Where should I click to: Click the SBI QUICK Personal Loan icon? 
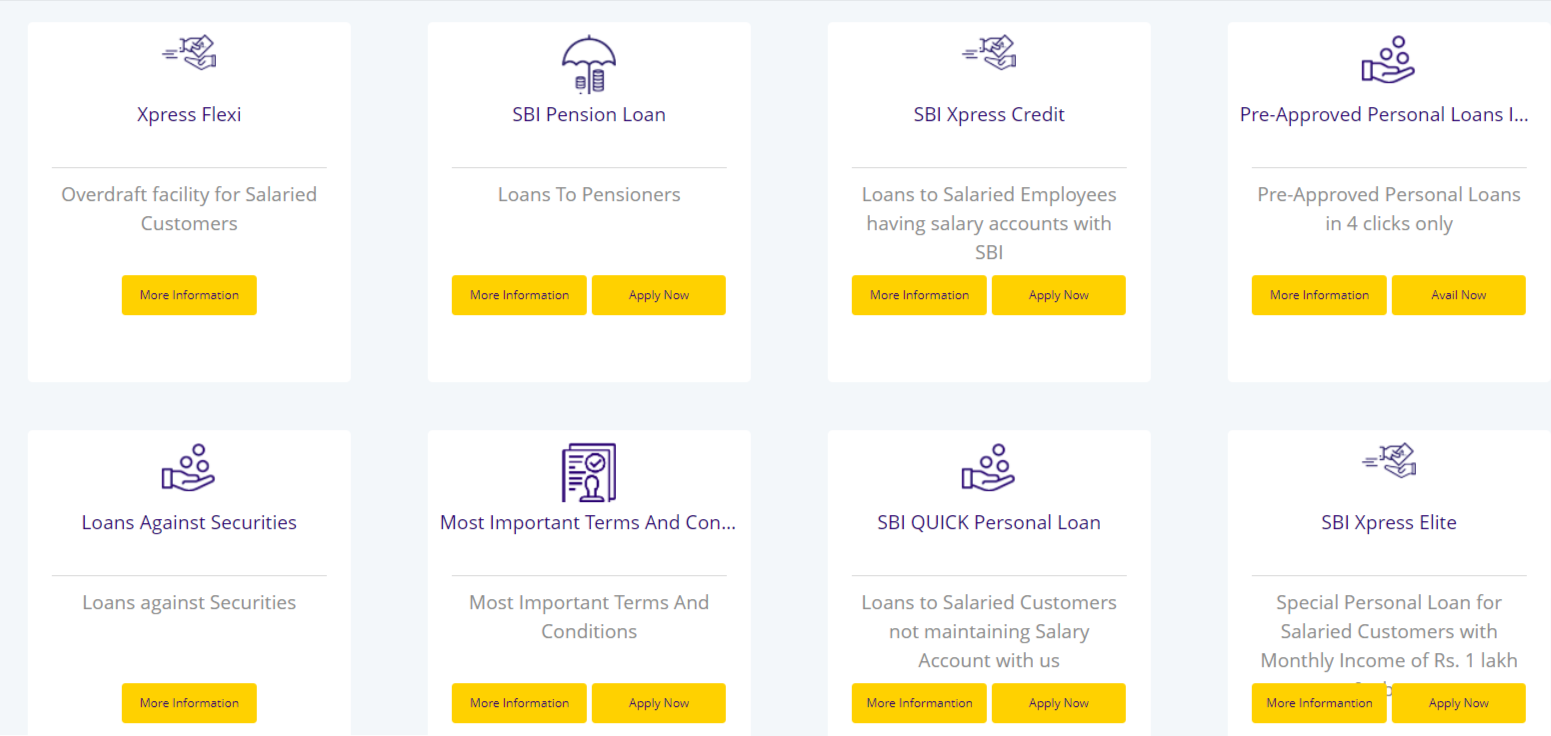coord(989,467)
